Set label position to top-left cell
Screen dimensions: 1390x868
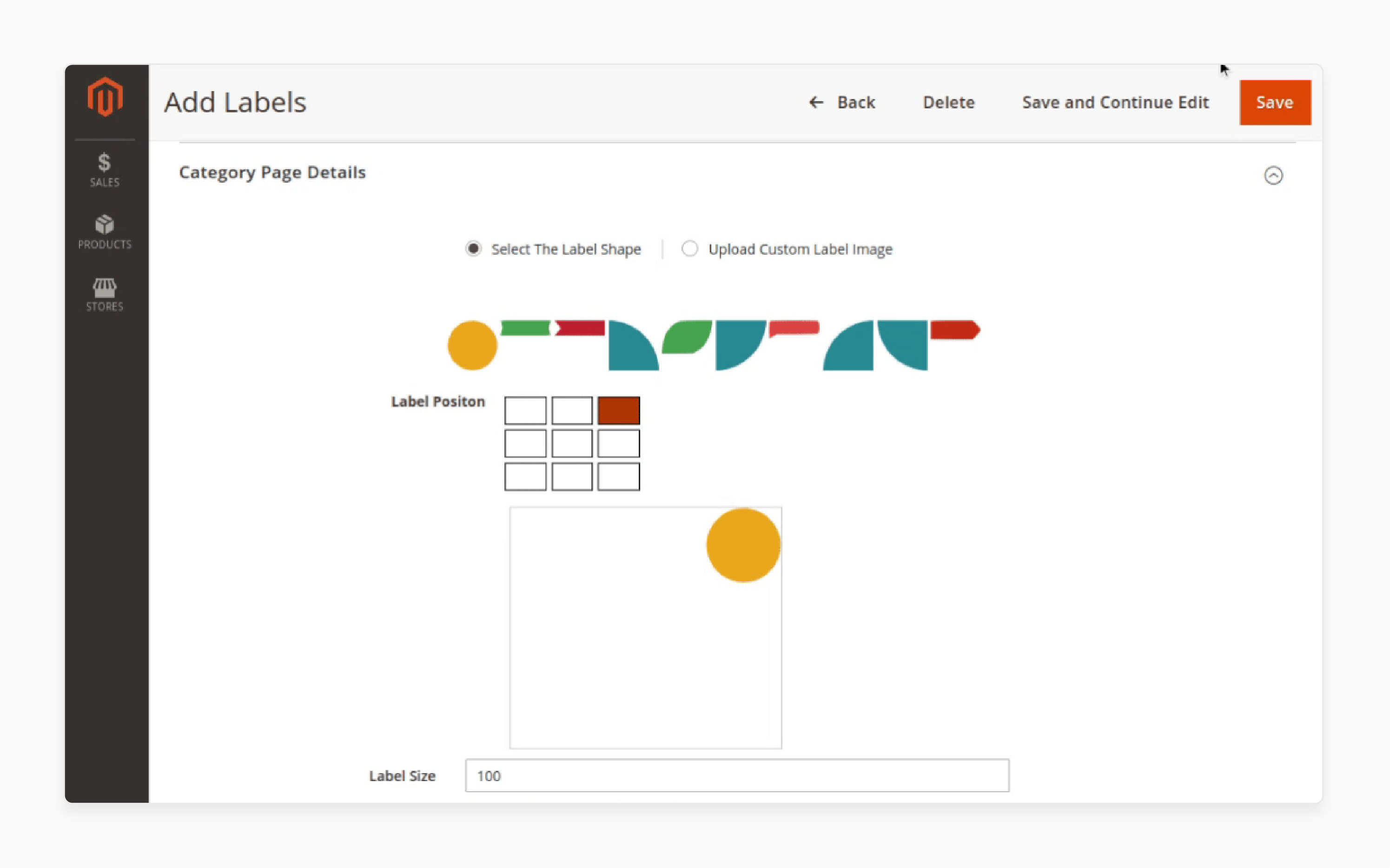[x=525, y=411]
